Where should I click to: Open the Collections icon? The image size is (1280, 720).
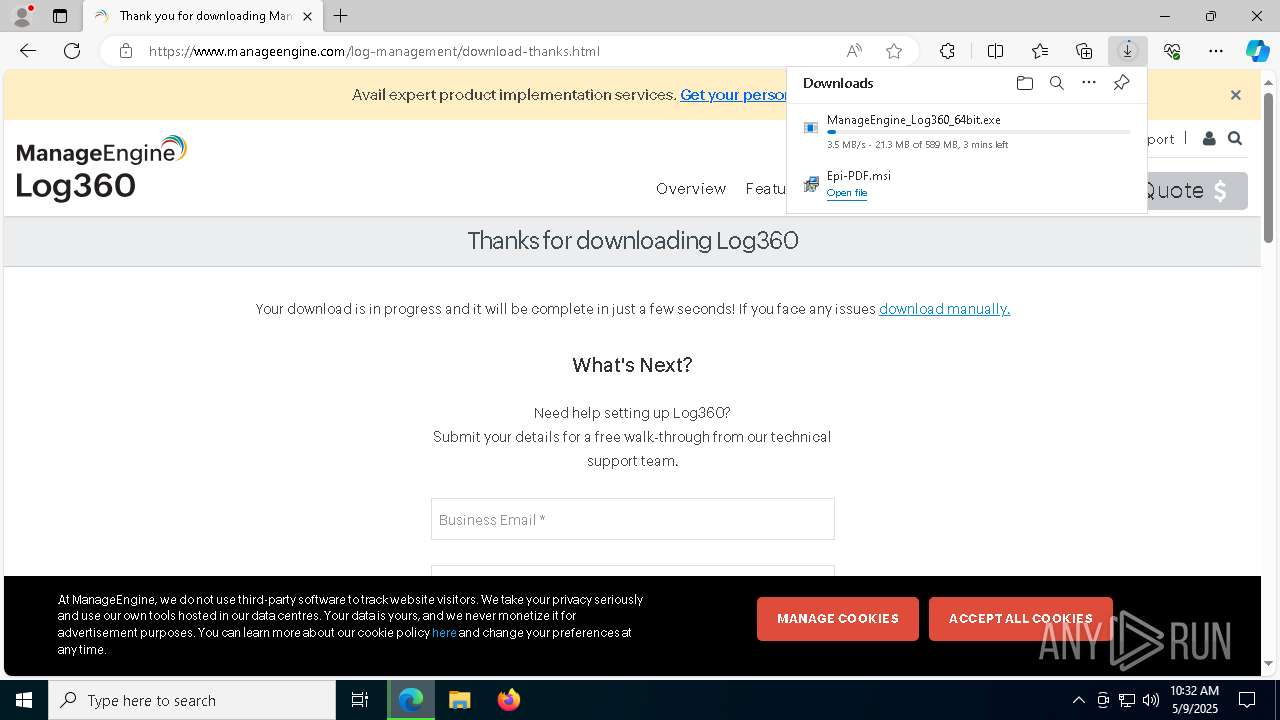[1084, 51]
